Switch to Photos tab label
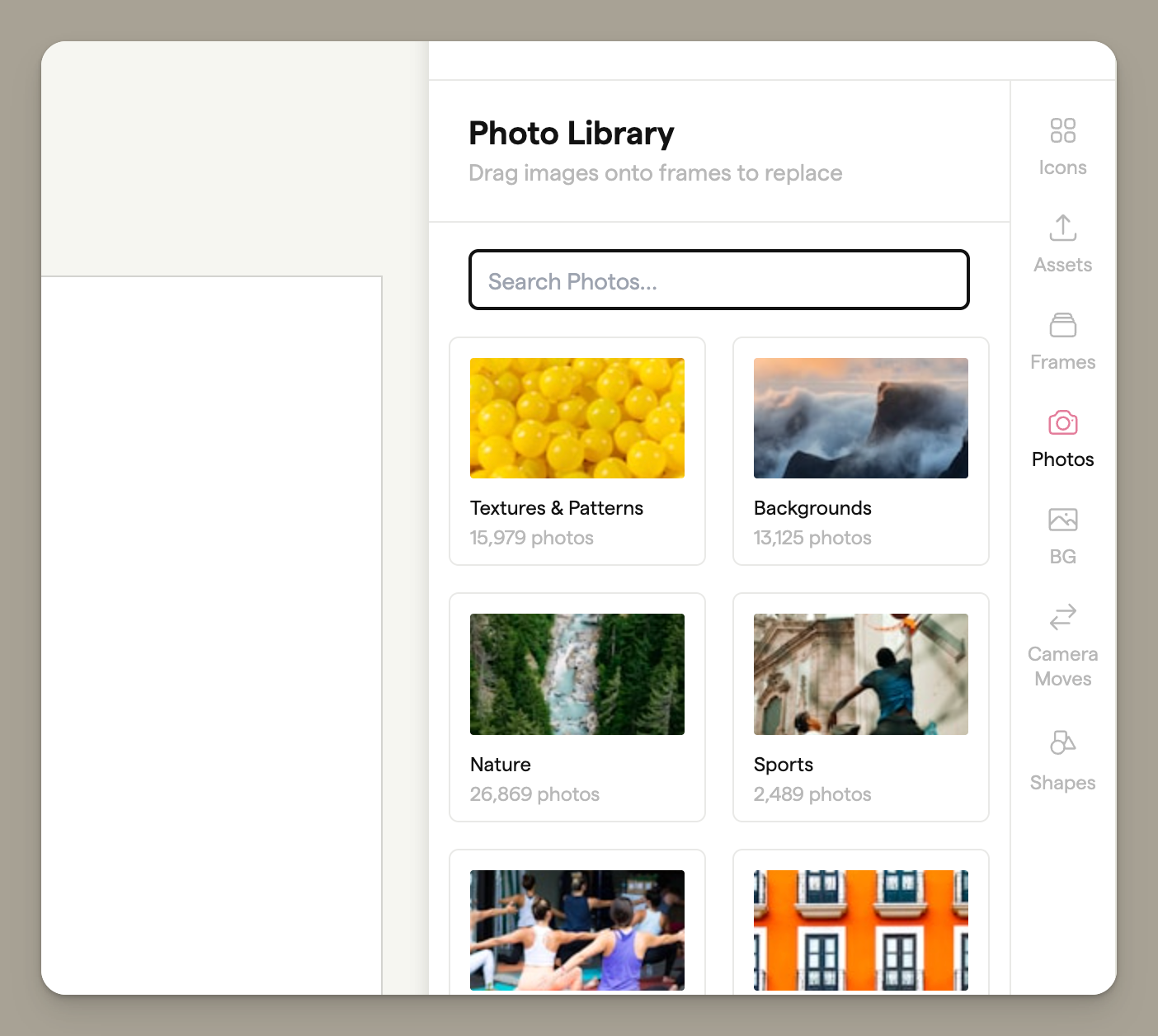Screen dimensions: 1158x1036 [x=1062, y=459]
